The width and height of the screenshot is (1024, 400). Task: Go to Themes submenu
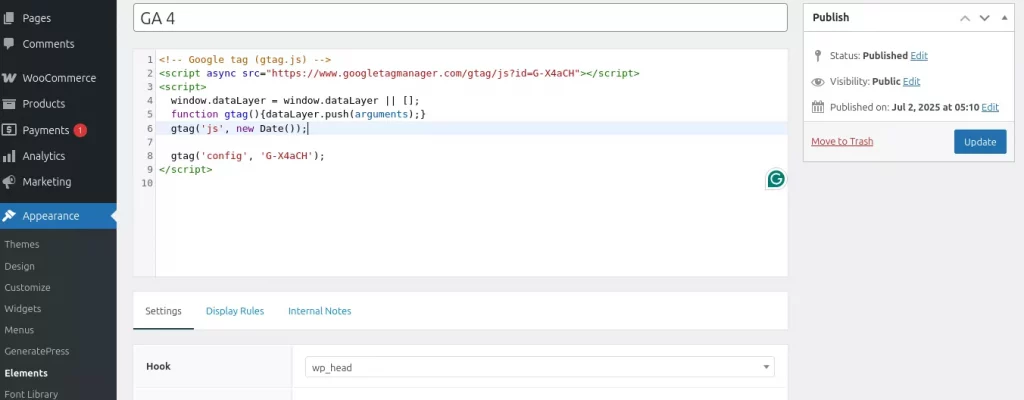click(x=22, y=244)
